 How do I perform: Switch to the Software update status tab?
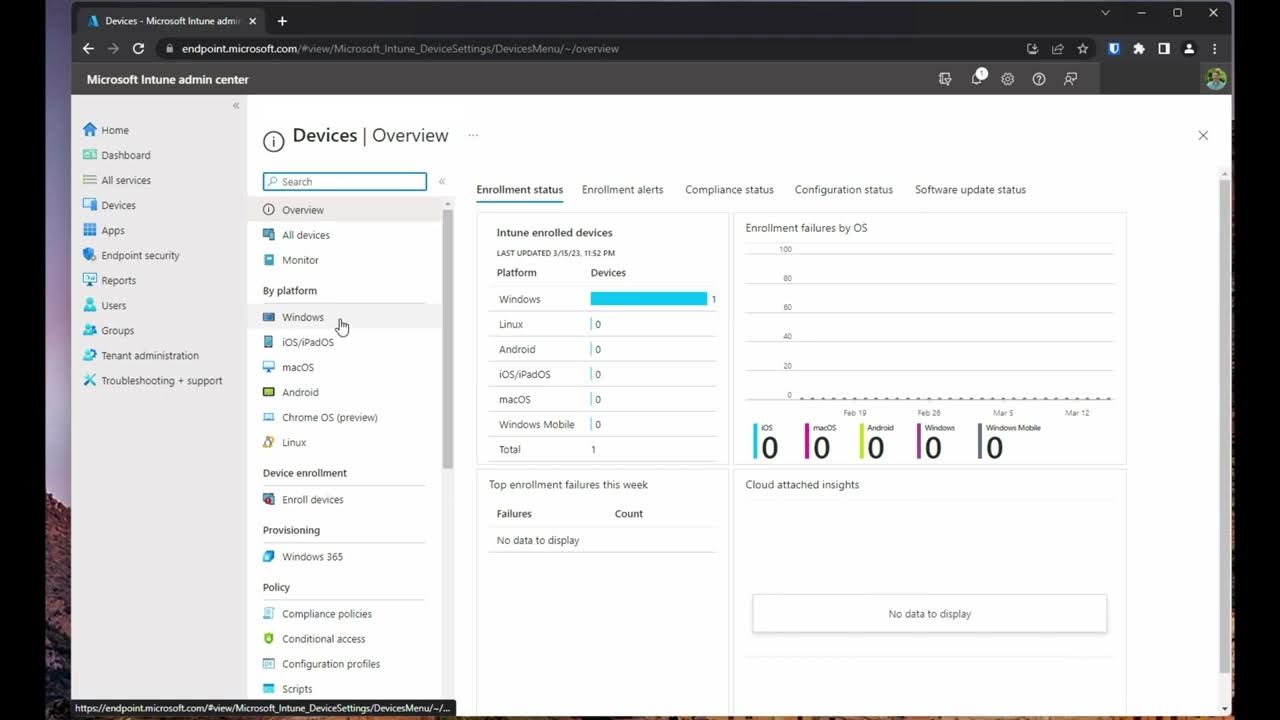tap(970, 189)
